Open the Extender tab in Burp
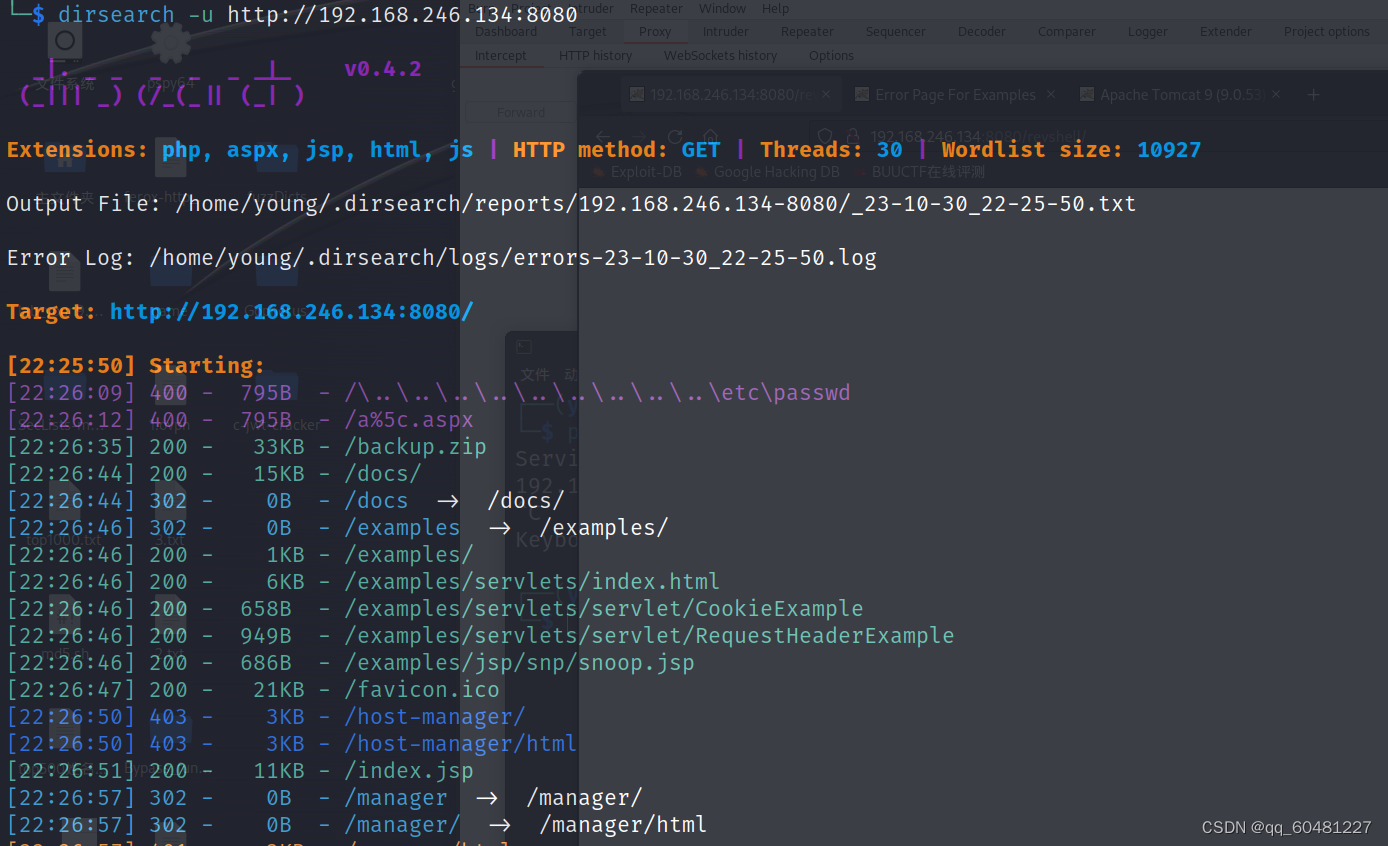The height and width of the screenshot is (846, 1388). coord(1226,32)
